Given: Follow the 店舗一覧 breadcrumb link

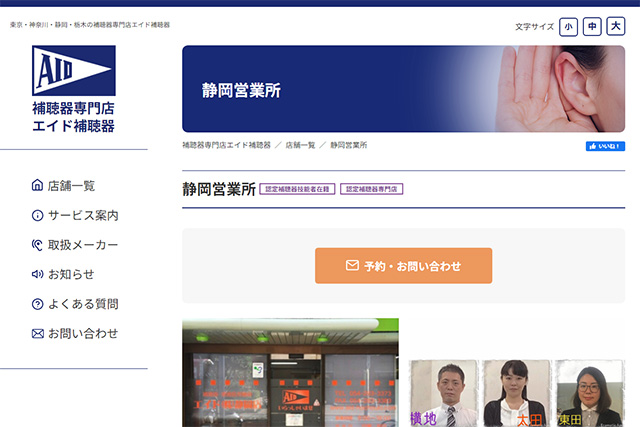Looking at the screenshot, I should (300, 146).
